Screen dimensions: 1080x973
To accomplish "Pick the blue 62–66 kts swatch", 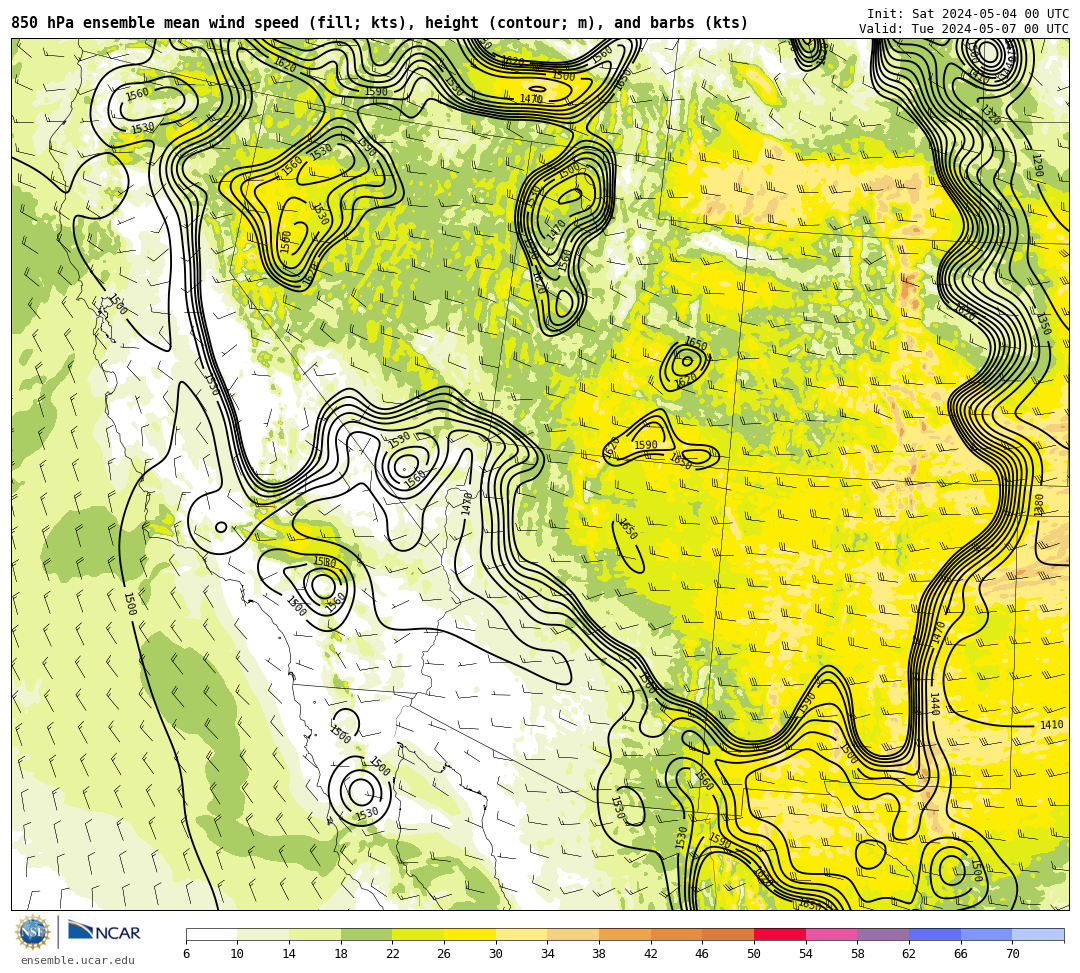I will click(935, 934).
